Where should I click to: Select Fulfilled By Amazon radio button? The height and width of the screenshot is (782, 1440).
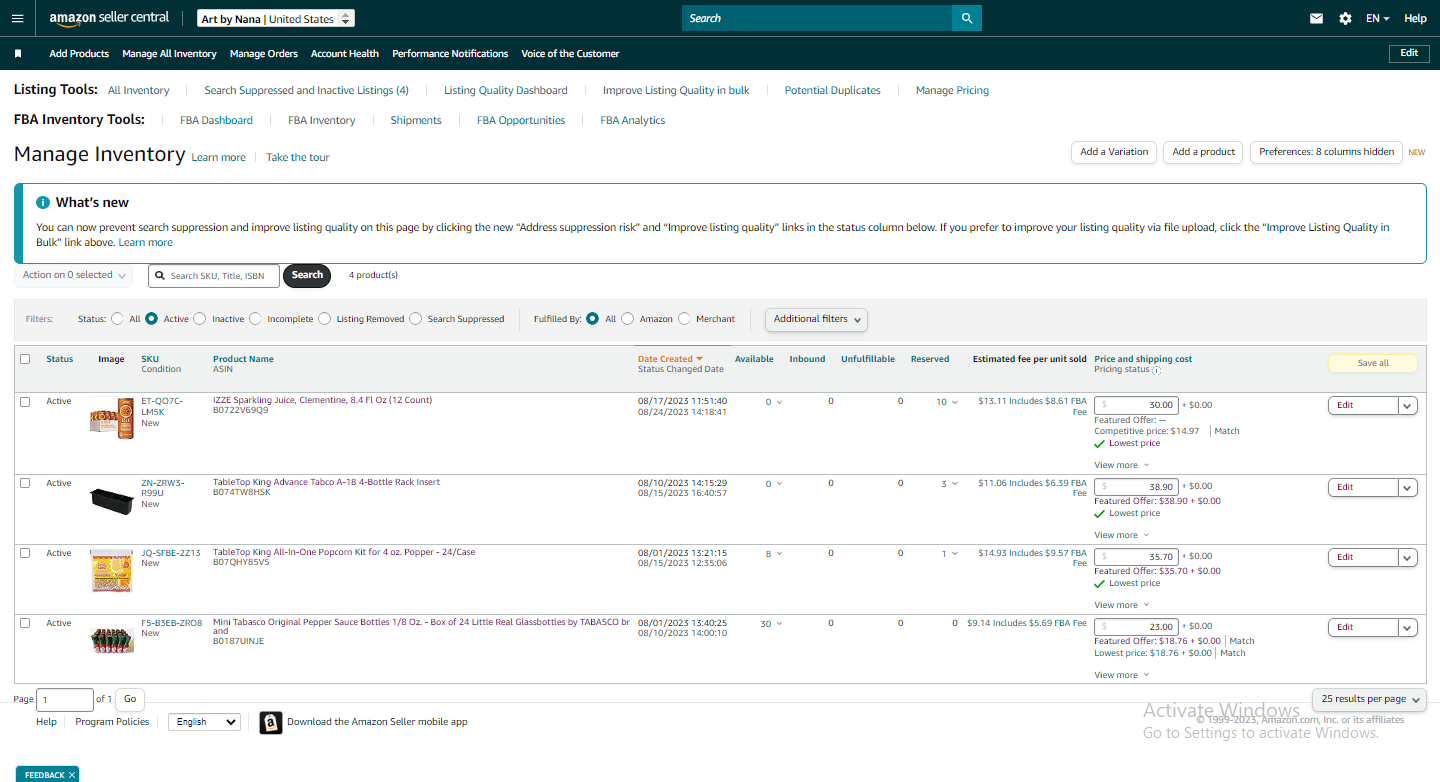628,319
